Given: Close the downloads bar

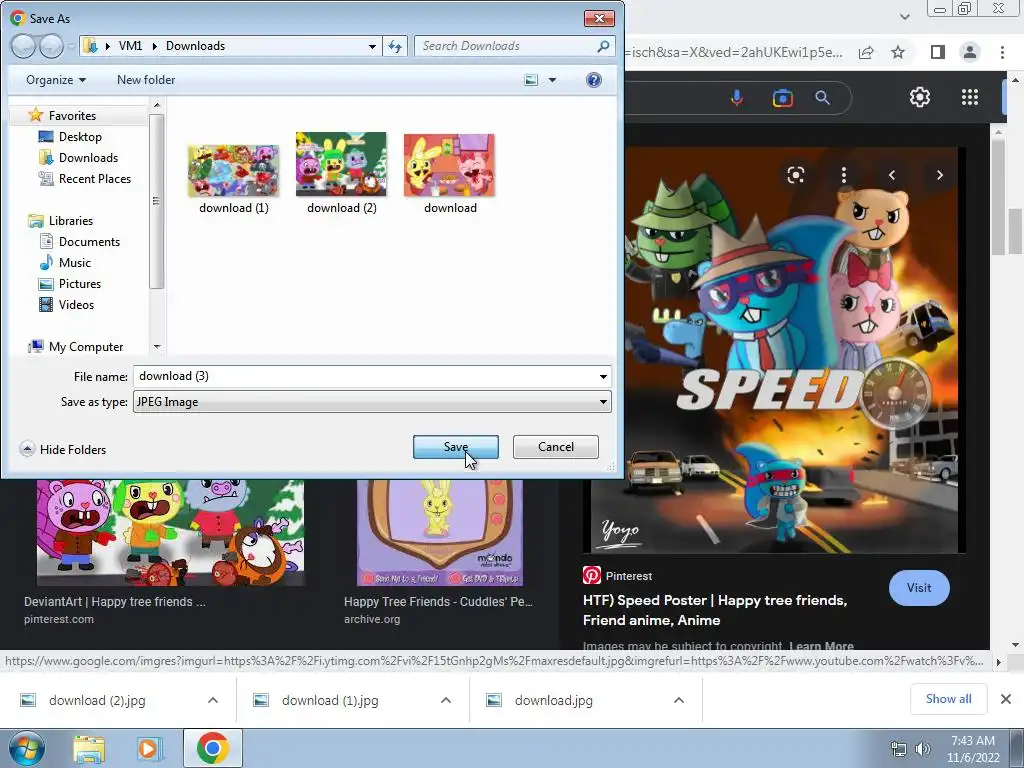Looking at the screenshot, I should [x=1006, y=699].
